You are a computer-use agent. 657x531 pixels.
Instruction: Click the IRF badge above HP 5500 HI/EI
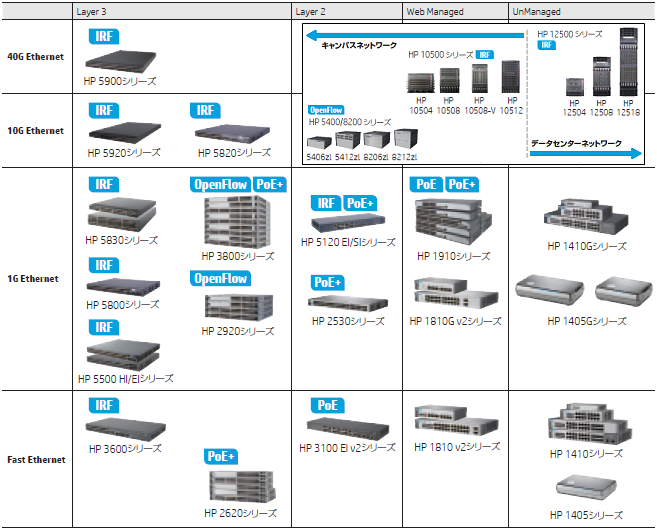click(104, 327)
